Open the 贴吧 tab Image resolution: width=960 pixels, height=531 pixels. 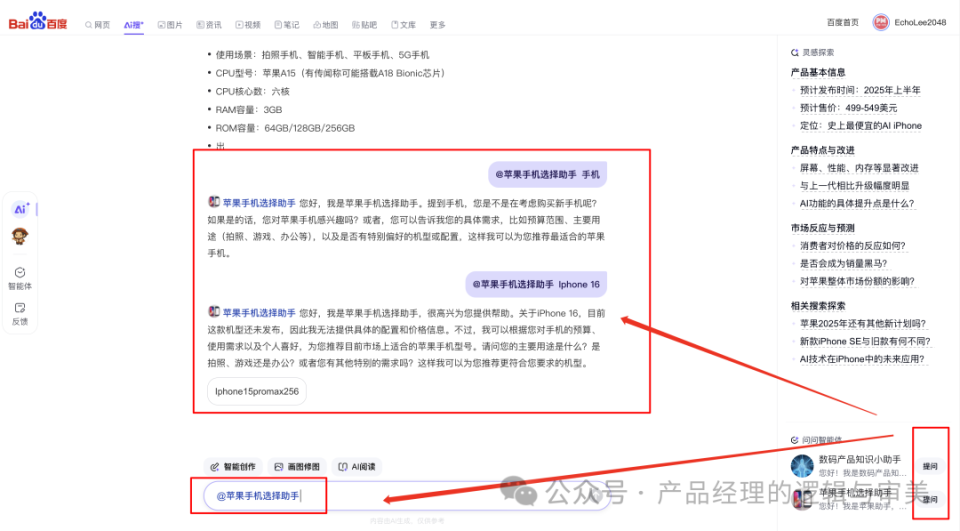click(x=364, y=25)
